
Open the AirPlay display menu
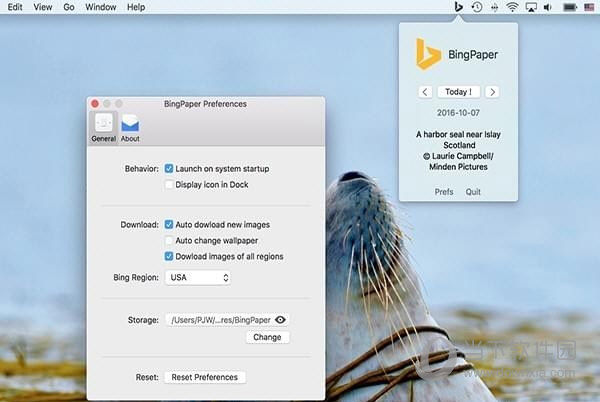531,7
